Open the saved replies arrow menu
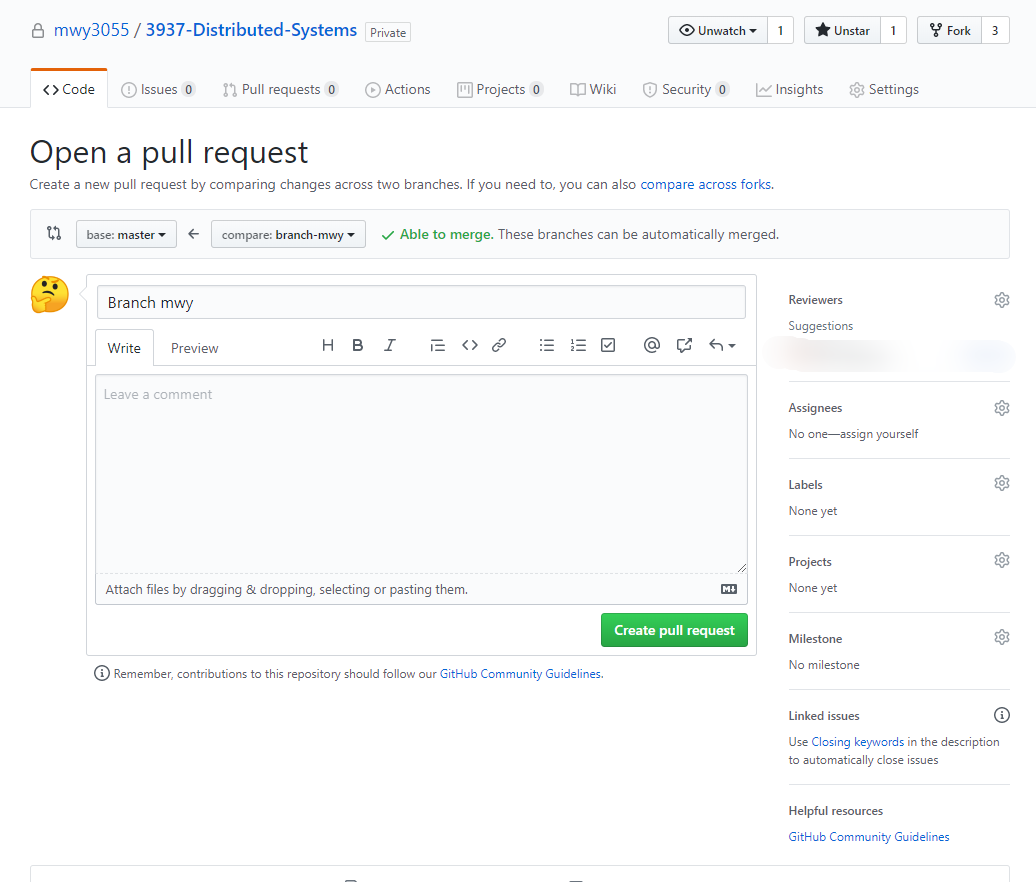 point(722,345)
